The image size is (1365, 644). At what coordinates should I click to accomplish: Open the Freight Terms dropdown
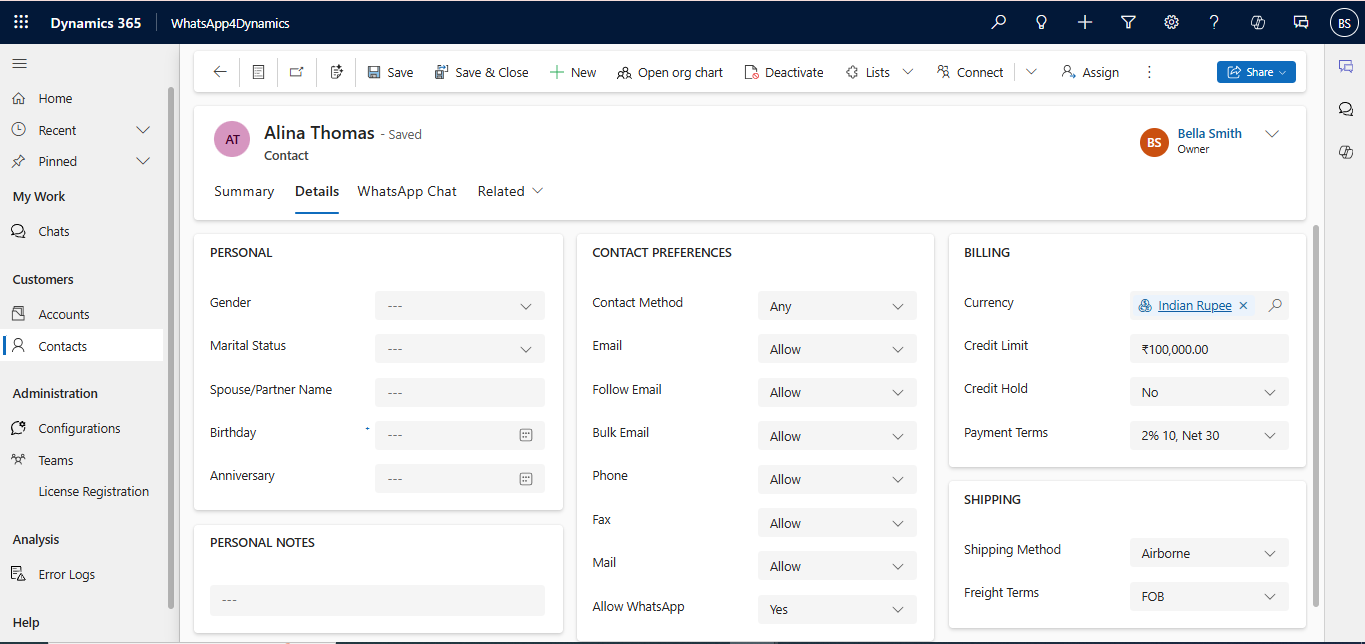[x=1209, y=596]
